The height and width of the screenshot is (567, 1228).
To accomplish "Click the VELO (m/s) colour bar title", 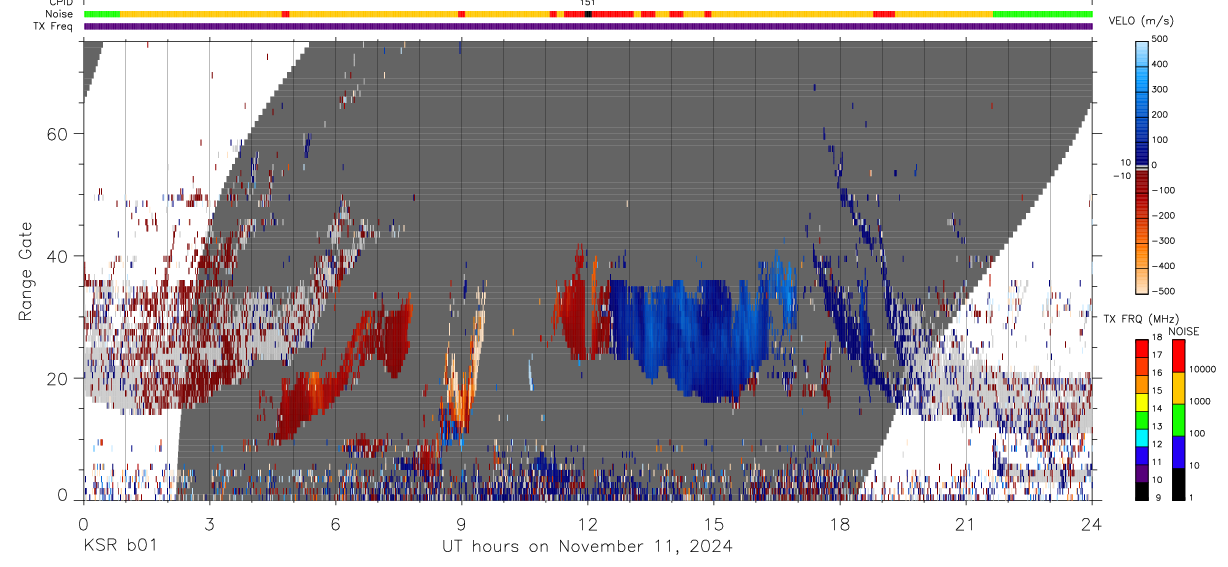I will (x=1142, y=21).
